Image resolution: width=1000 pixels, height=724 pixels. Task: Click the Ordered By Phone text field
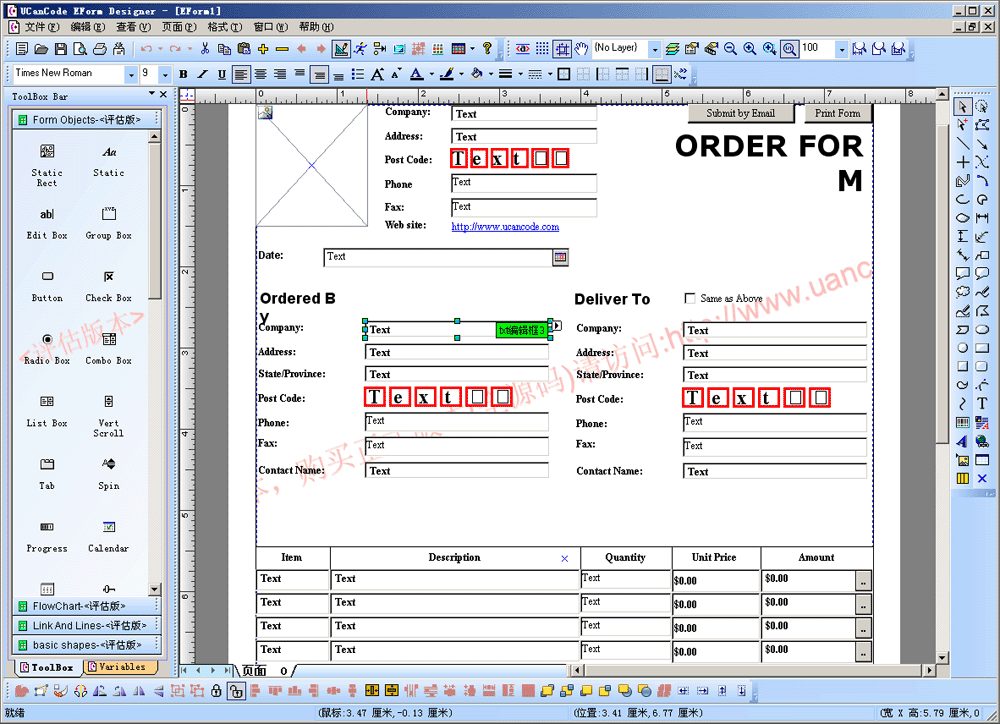click(x=456, y=421)
